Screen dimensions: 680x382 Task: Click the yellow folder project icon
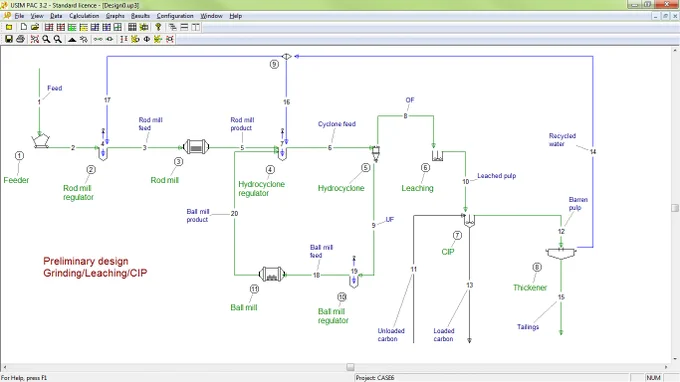coord(9,27)
